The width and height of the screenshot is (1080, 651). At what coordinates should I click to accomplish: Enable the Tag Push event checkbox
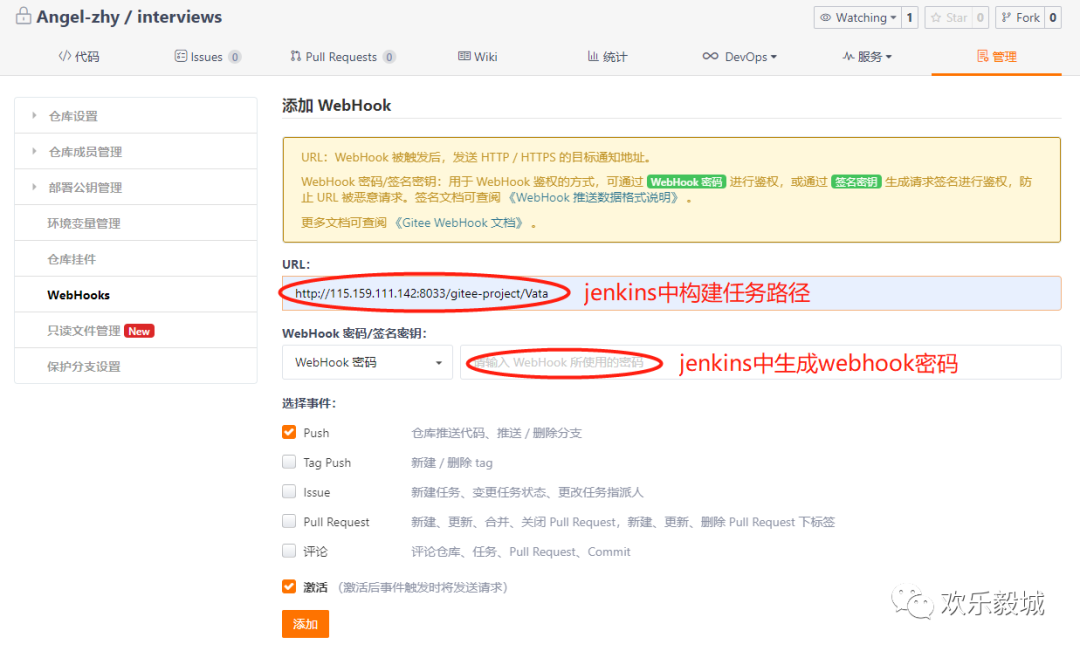coord(289,462)
